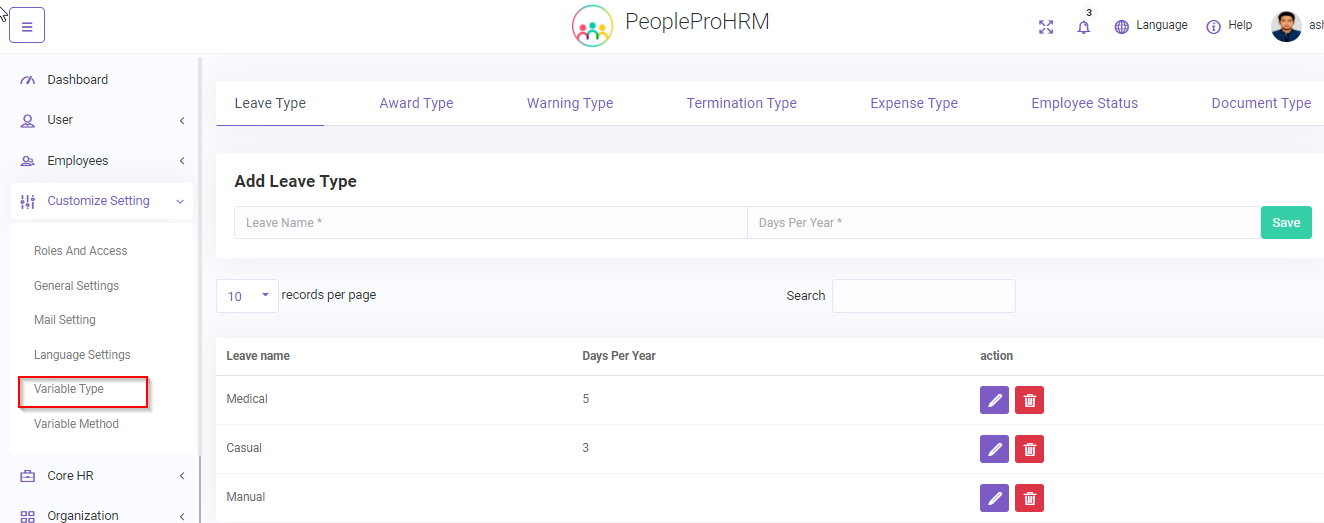Open the Language selector
Screen dimensions: 1324x523
[1151, 26]
